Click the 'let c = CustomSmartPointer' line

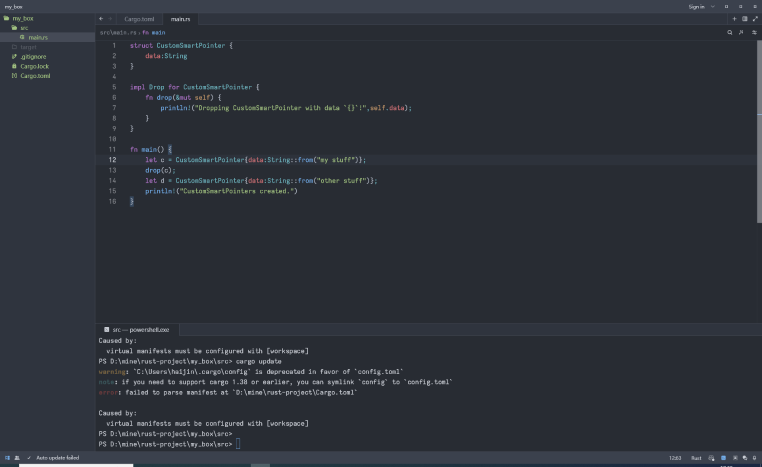[x=255, y=160]
